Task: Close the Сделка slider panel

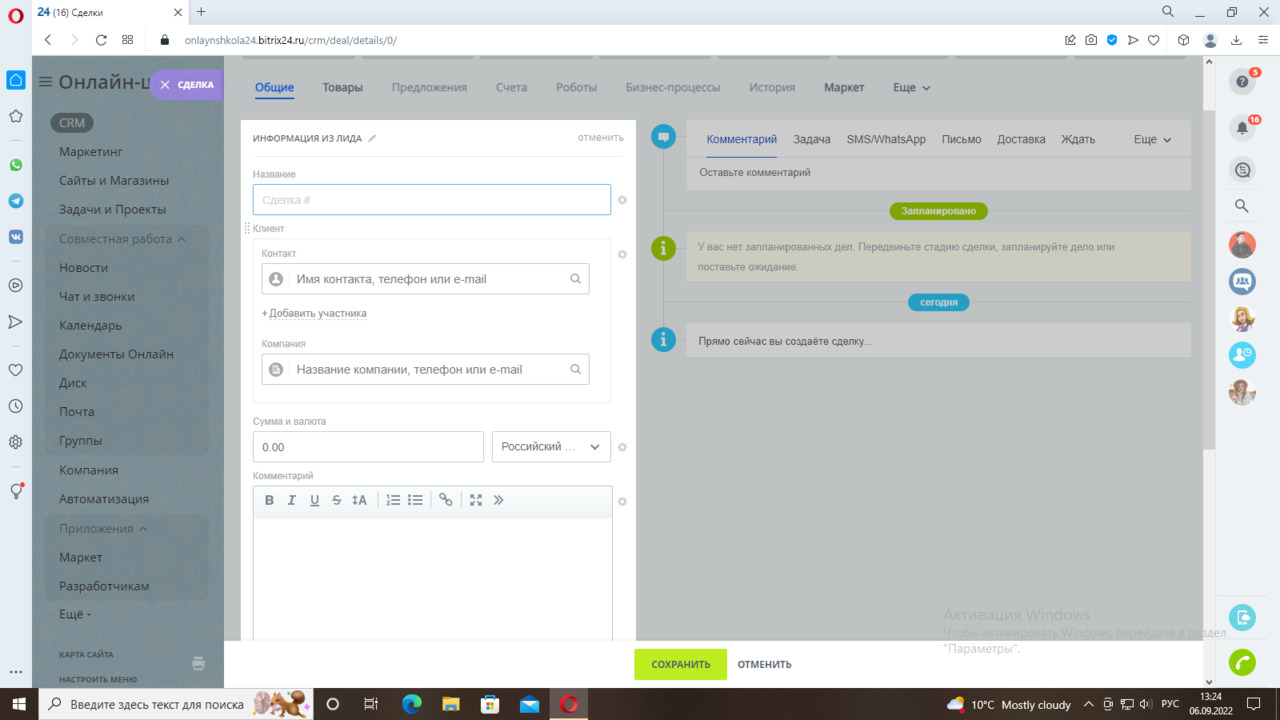Action: 165,85
